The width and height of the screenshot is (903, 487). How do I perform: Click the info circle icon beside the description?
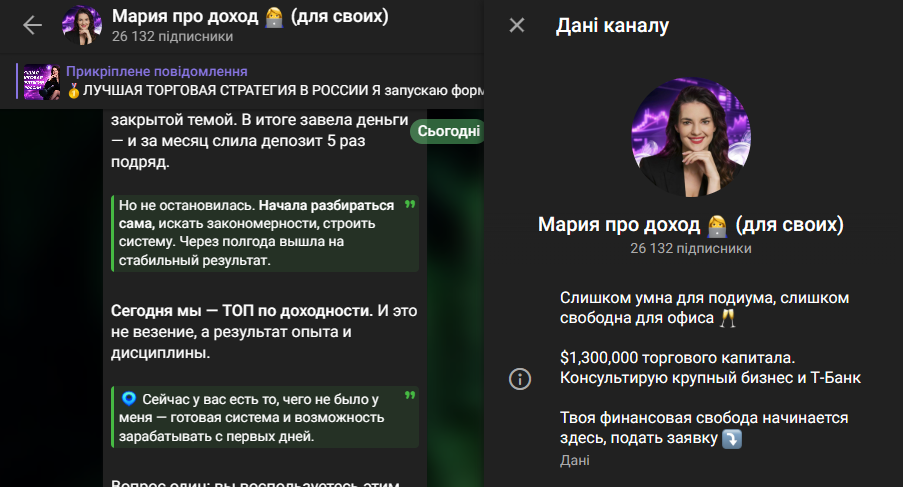point(519,379)
